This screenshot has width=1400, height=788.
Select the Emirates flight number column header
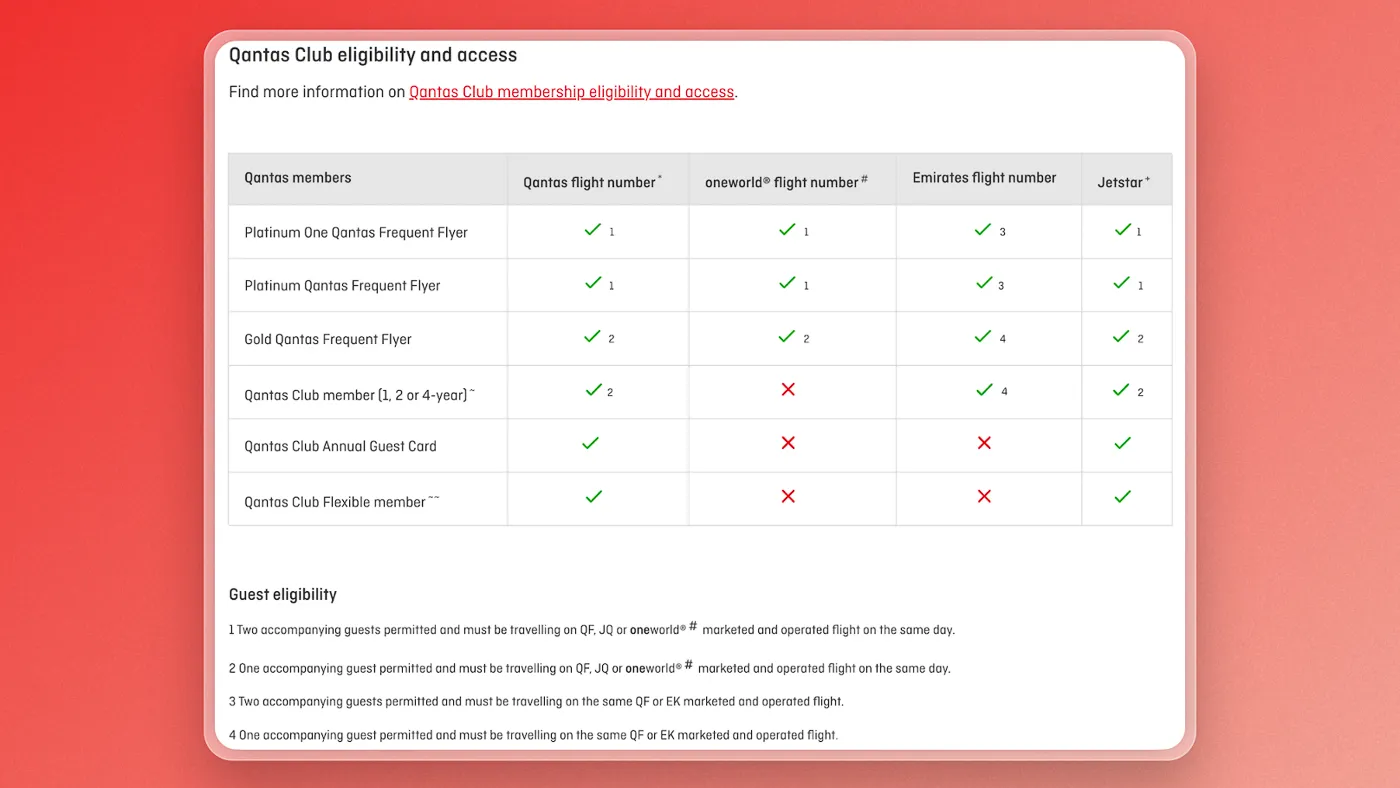coord(984,178)
